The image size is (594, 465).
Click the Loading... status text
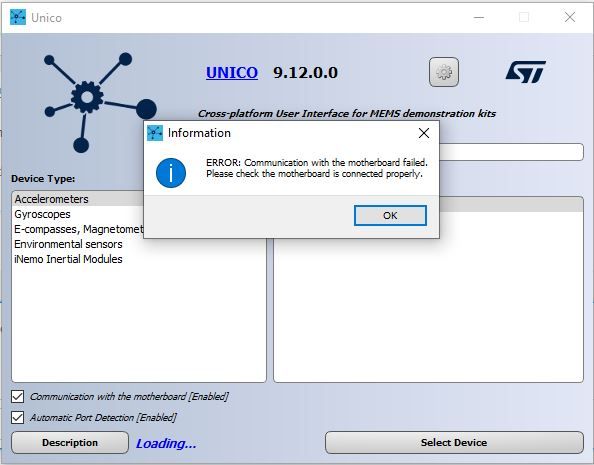(x=166, y=443)
